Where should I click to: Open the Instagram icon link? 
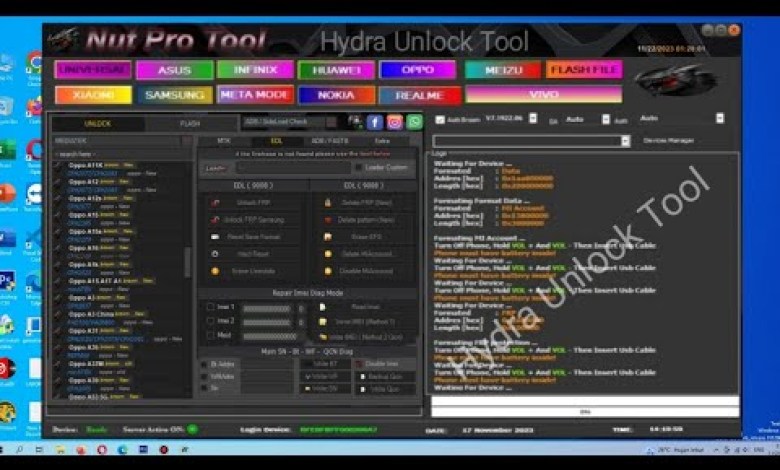(394, 122)
